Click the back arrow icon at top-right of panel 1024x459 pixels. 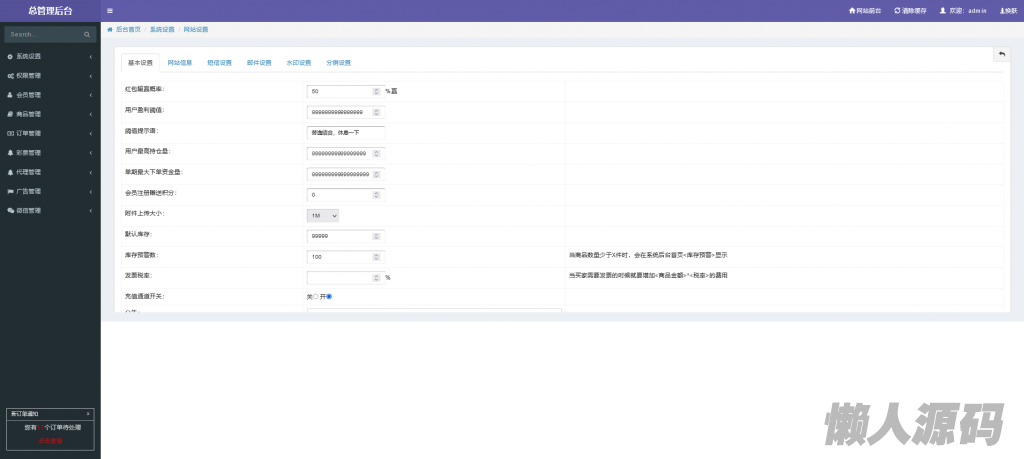[x=1001, y=54]
